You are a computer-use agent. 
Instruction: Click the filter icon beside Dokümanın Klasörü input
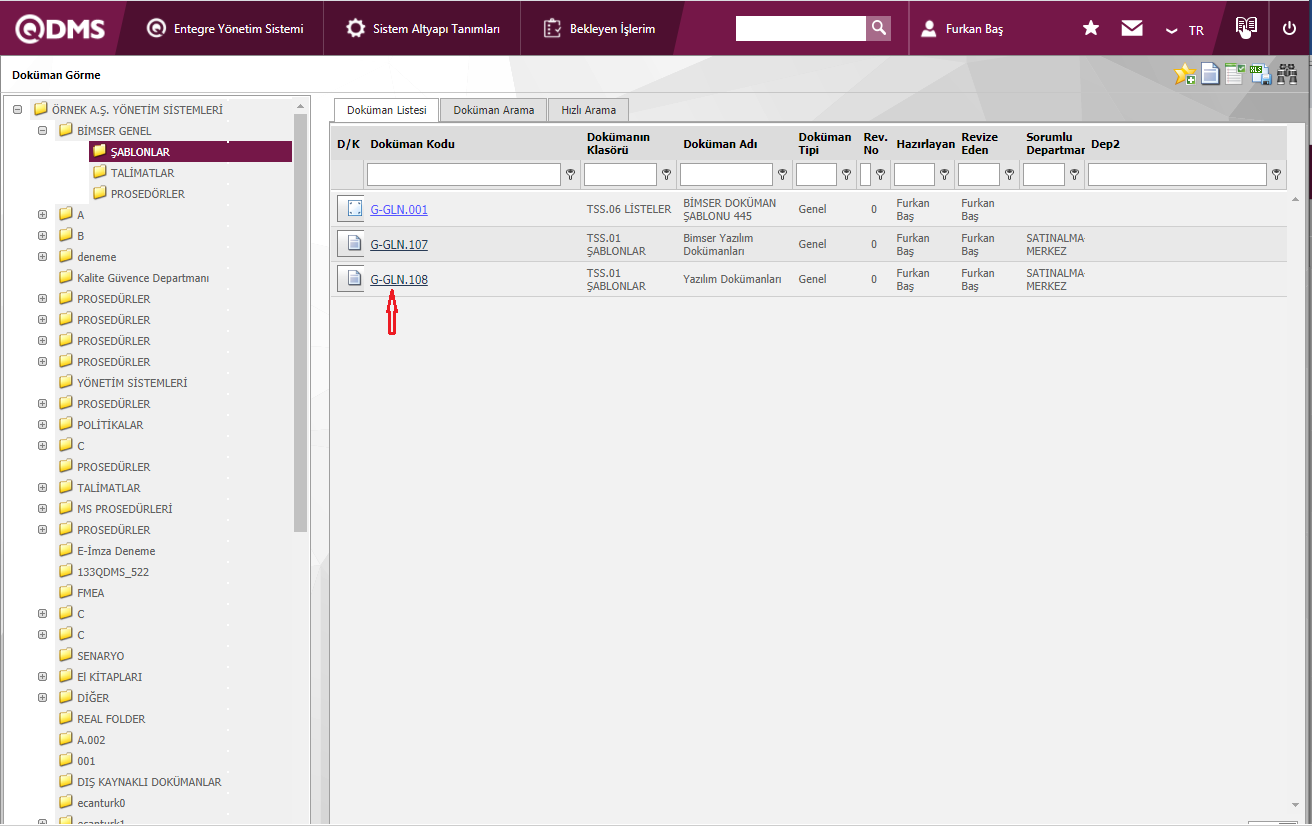click(667, 175)
